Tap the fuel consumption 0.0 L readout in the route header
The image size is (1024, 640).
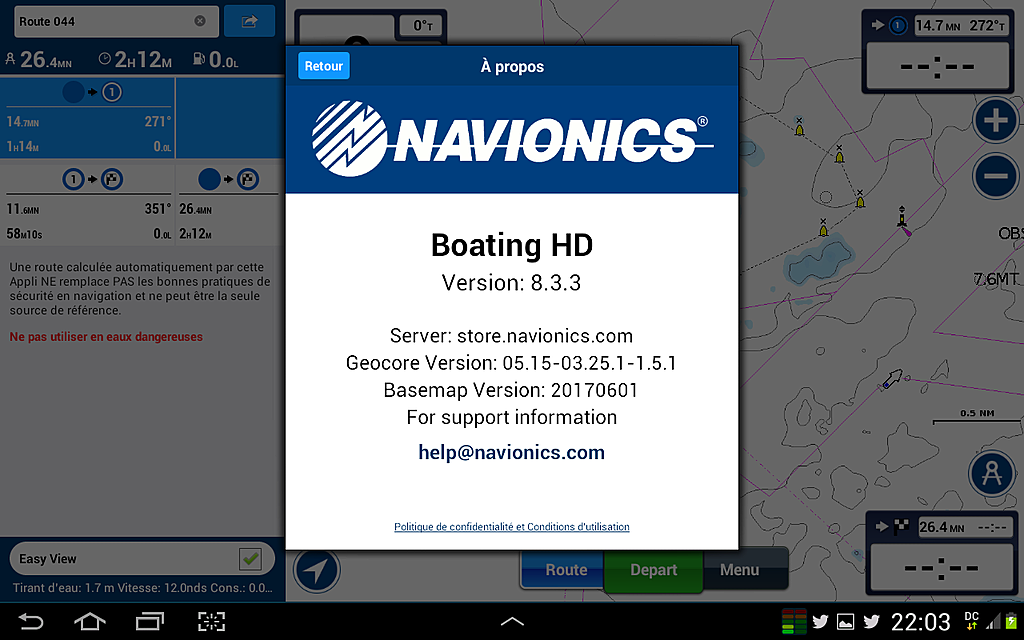(216, 60)
